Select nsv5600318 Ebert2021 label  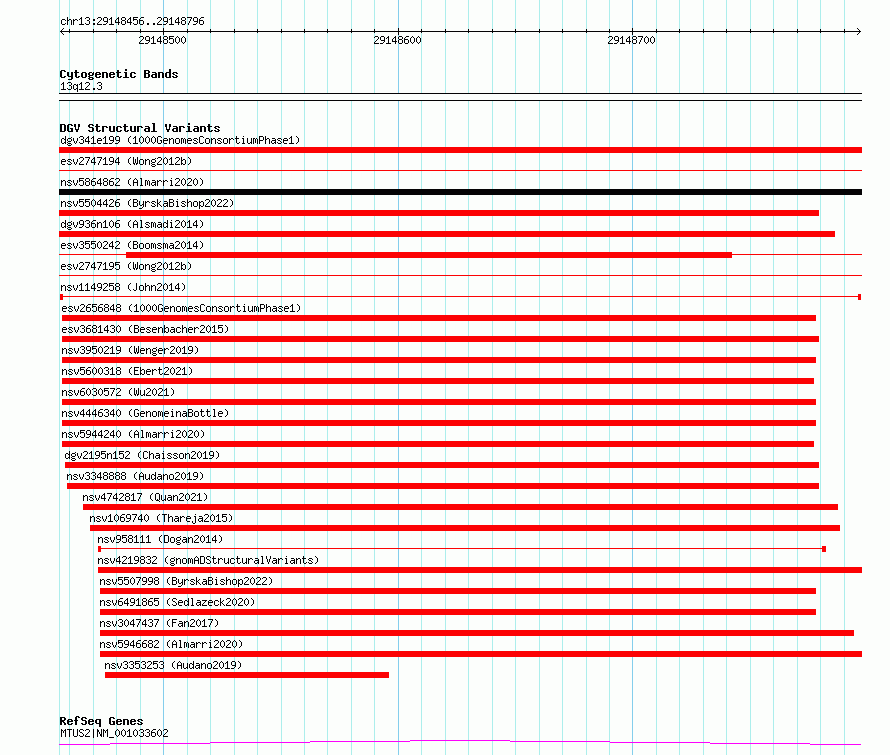(x=127, y=371)
